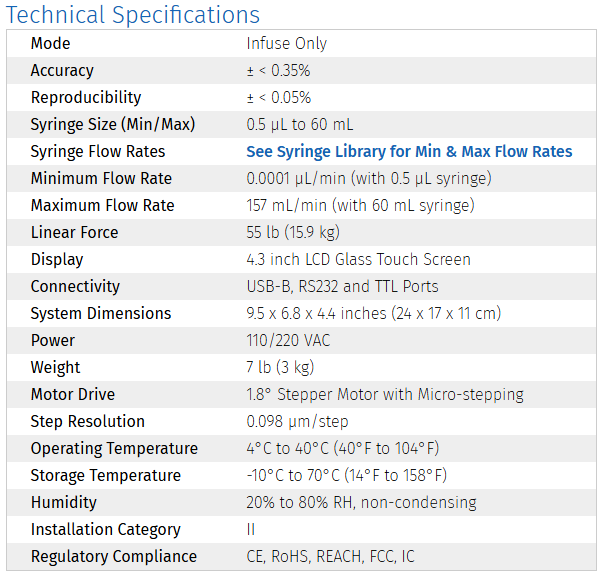Image resolution: width=604 pixels, height=578 pixels.
Task: Click the Infuse Only mode value
Action: click(x=286, y=44)
